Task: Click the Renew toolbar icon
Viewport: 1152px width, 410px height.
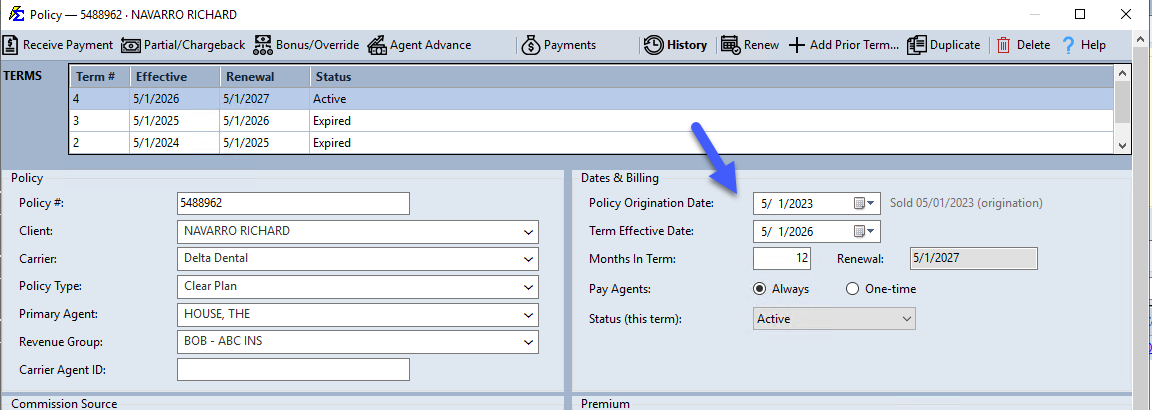Action: pyautogui.click(x=730, y=45)
